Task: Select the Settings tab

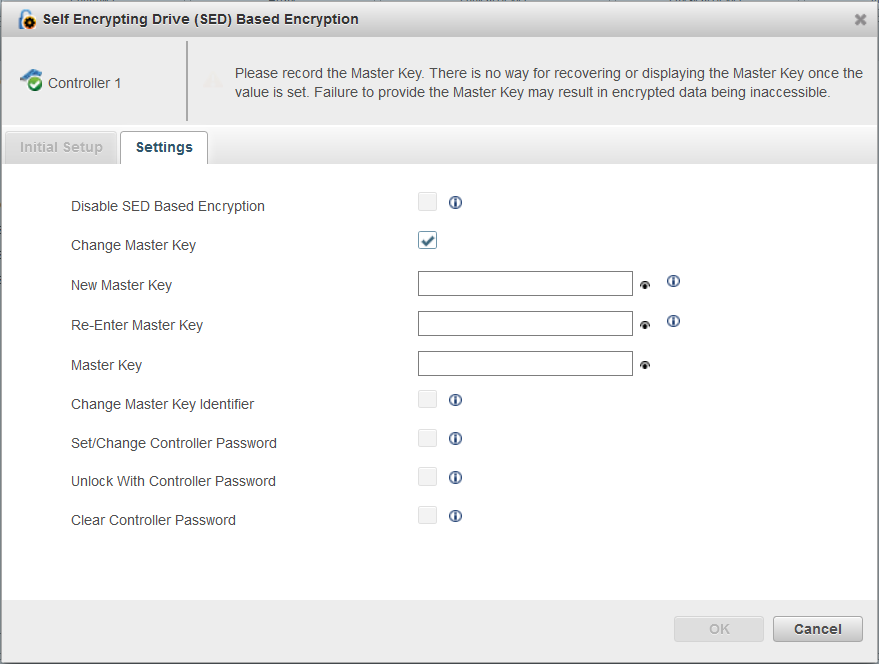Action: coord(163,147)
